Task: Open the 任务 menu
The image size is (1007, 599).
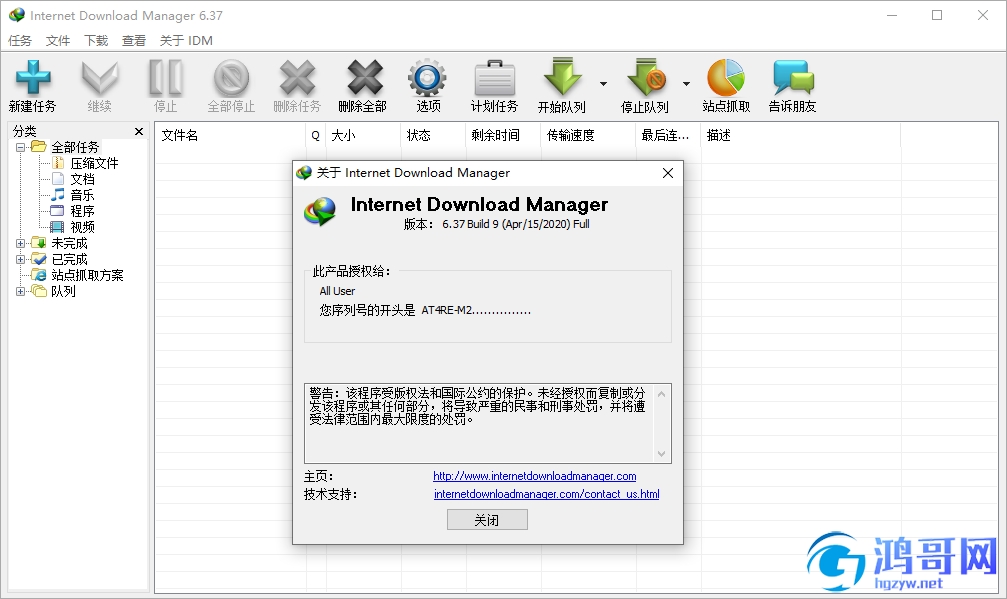Action: point(20,40)
